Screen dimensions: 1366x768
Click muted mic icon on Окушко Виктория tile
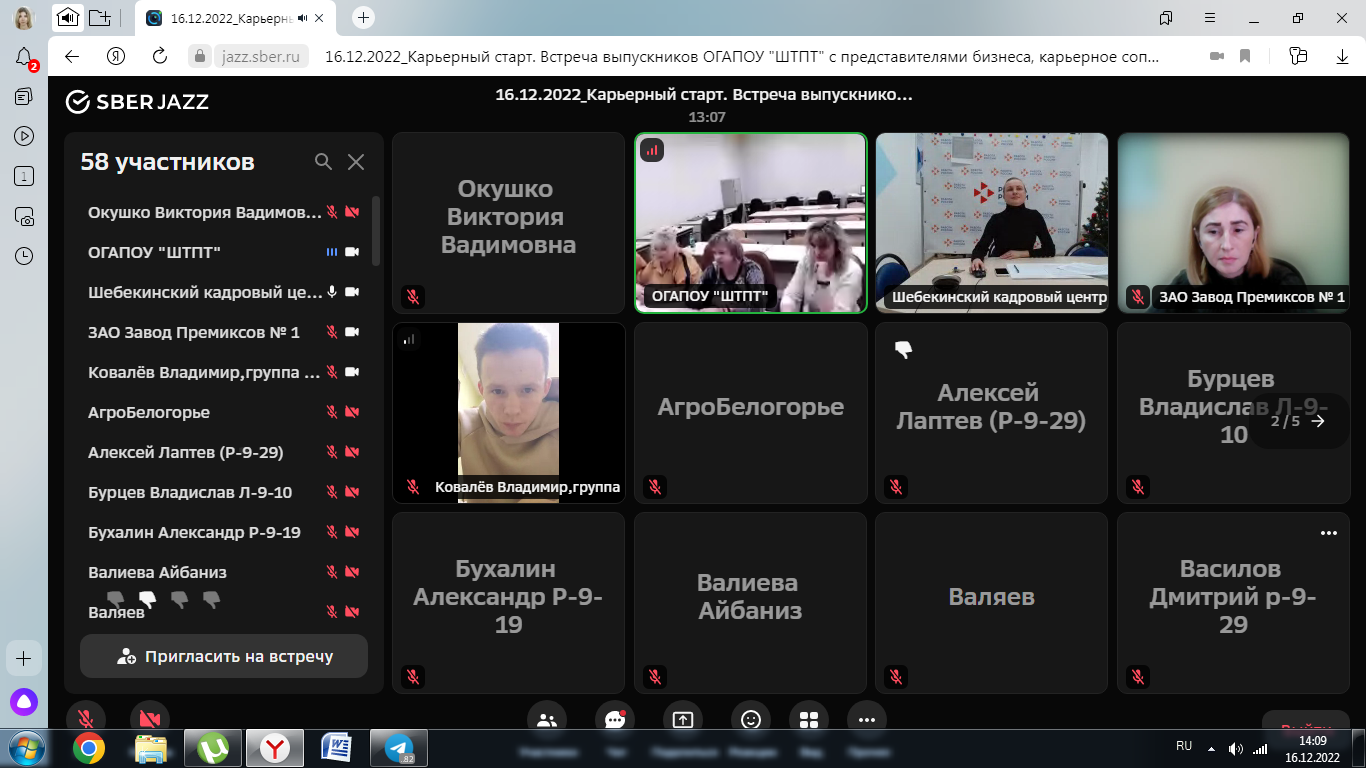point(412,296)
